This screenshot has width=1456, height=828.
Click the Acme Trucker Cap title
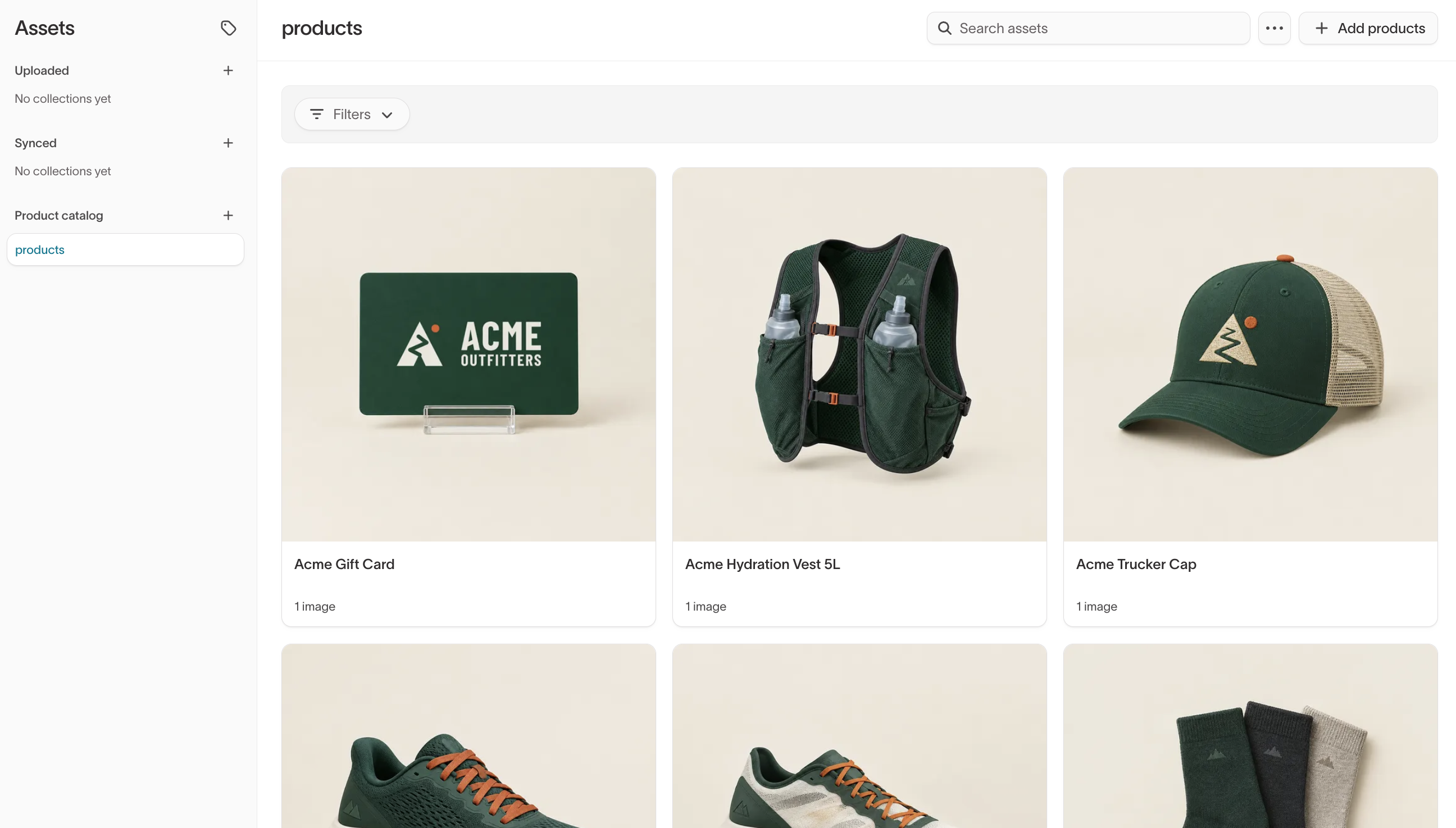[x=1136, y=564]
